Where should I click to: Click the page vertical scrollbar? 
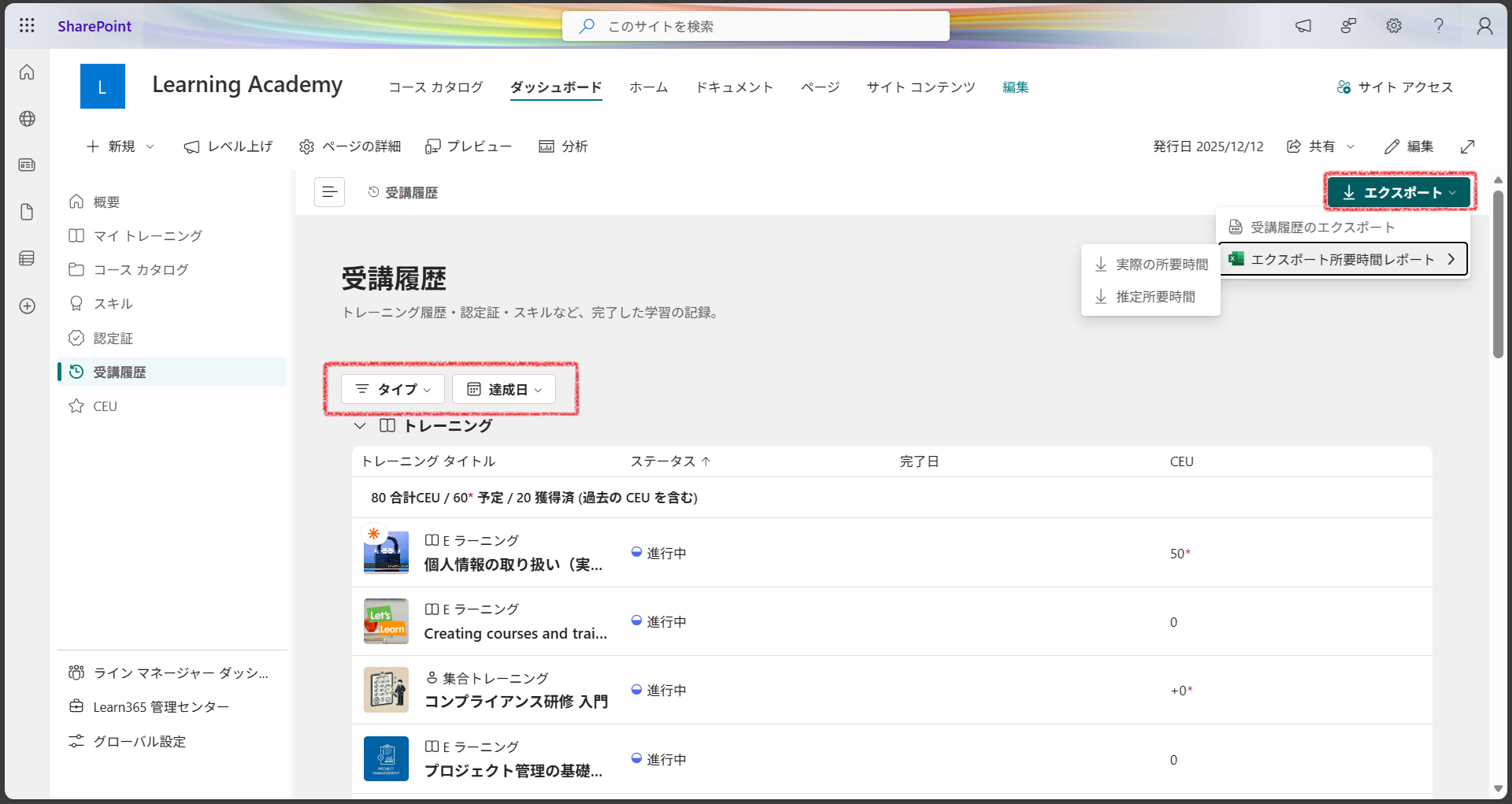tap(1498, 274)
